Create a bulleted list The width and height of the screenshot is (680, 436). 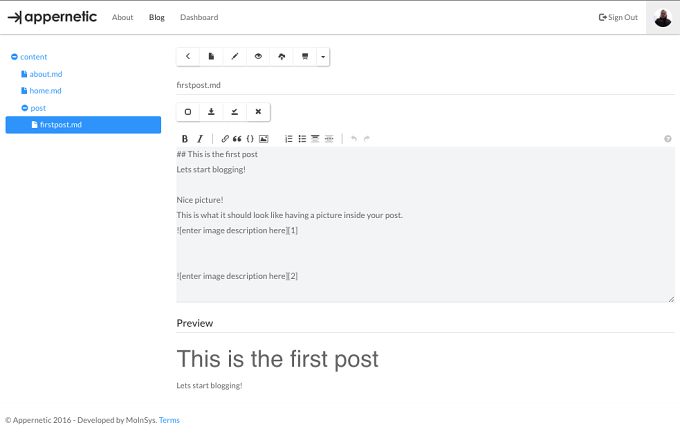point(302,139)
